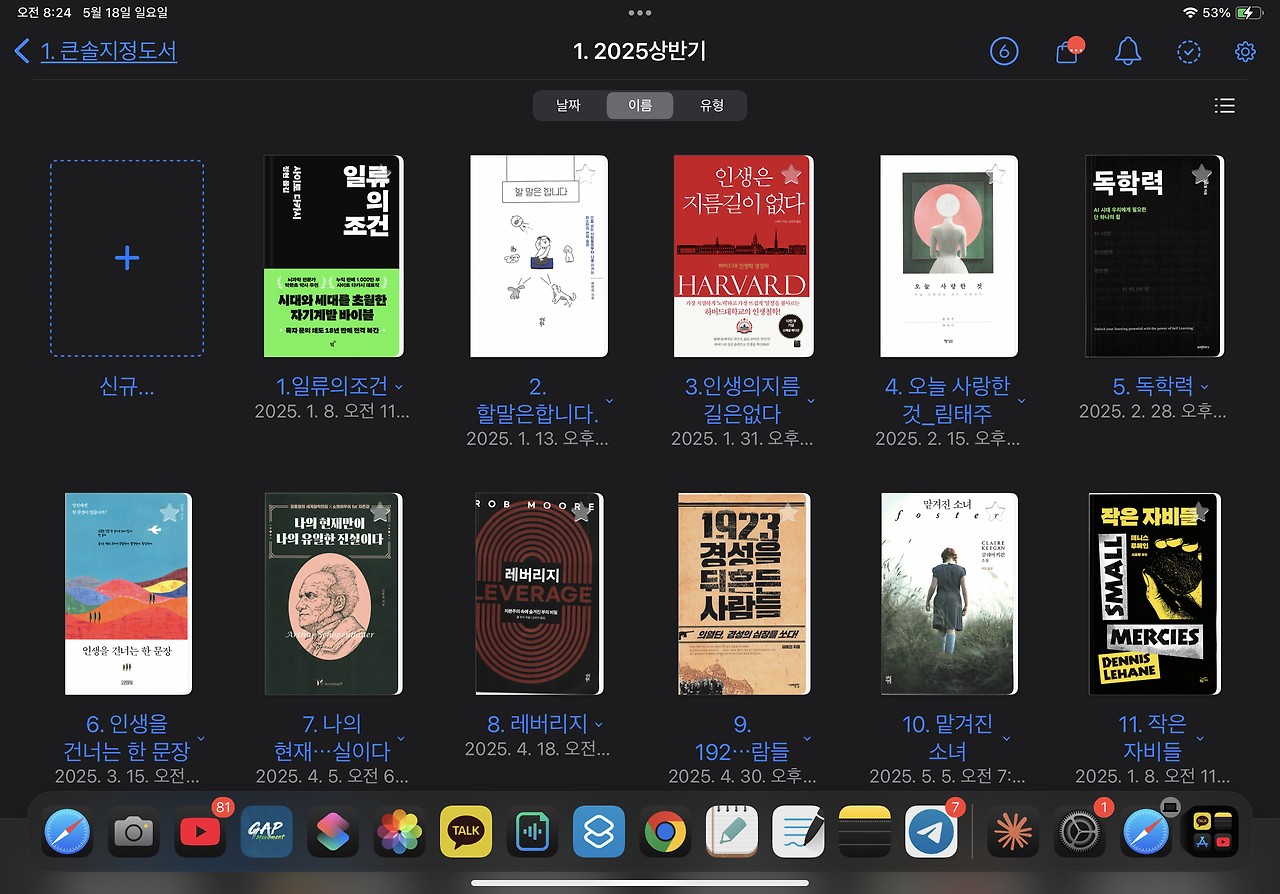Toggle favorite star on 작은 자비들 cover

click(x=1201, y=512)
